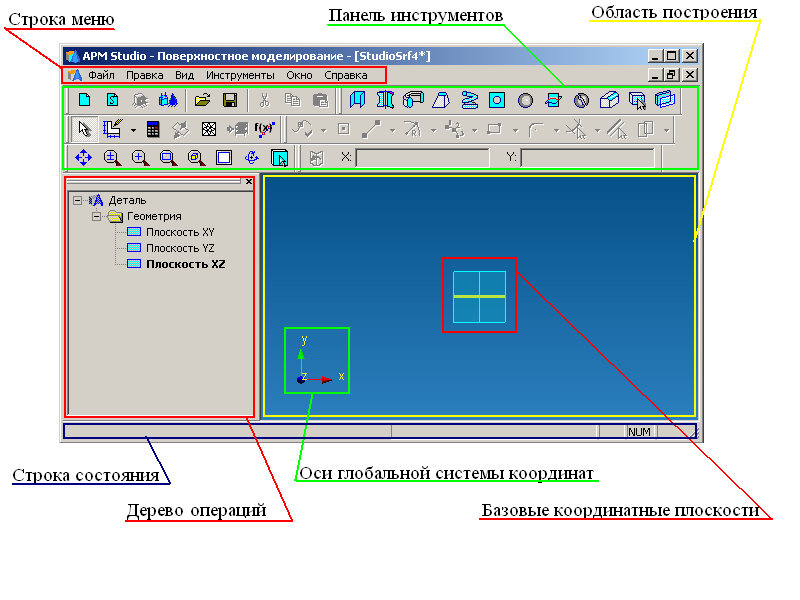800x600 pixels.
Task: Click the copy pages icon
Action: [x=292, y=100]
